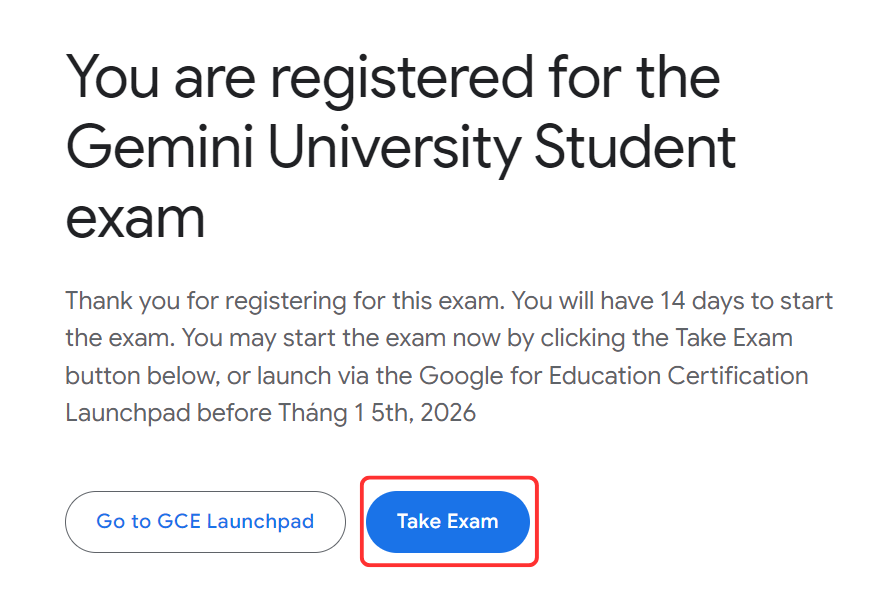Click the phrase "to start" ending the first paragraph line
The height and width of the screenshot is (616, 873).
coord(797,301)
